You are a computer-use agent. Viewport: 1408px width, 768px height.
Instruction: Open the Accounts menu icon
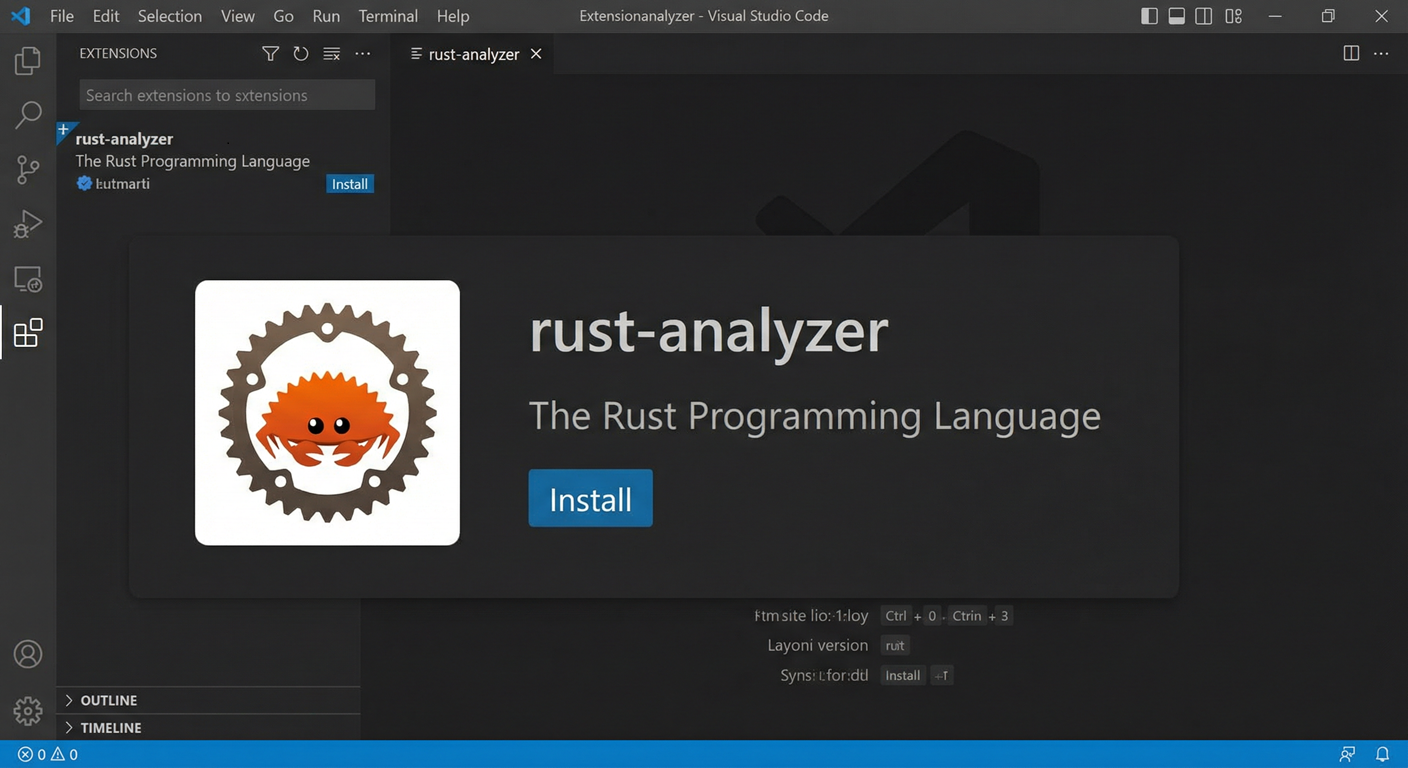(x=28, y=654)
